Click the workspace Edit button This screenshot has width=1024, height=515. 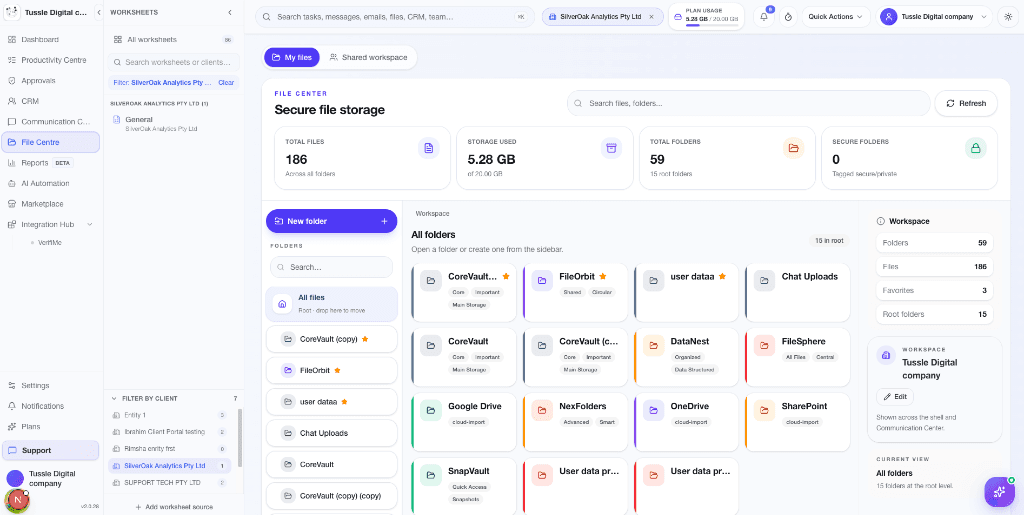pyautogui.click(x=895, y=396)
